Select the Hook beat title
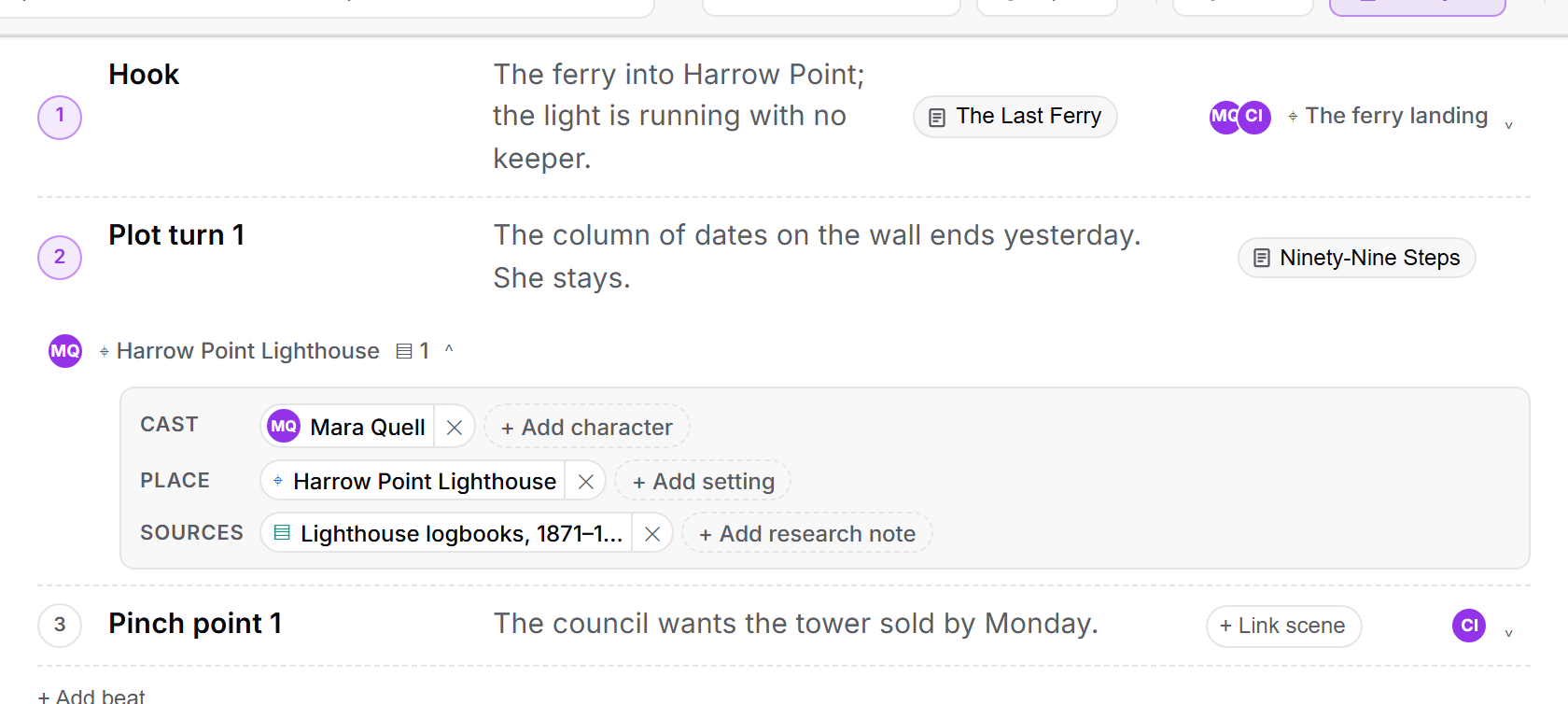The image size is (1568, 704). click(144, 75)
